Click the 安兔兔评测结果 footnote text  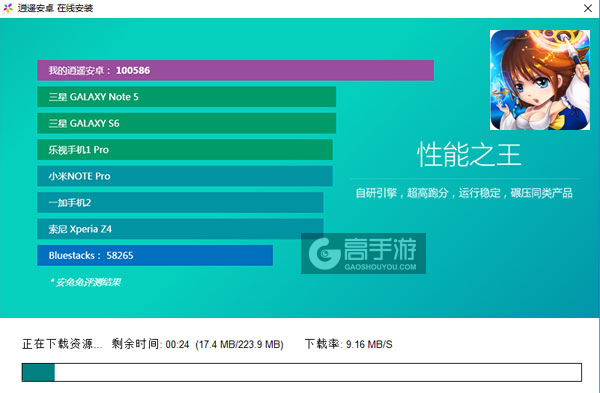point(85,282)
